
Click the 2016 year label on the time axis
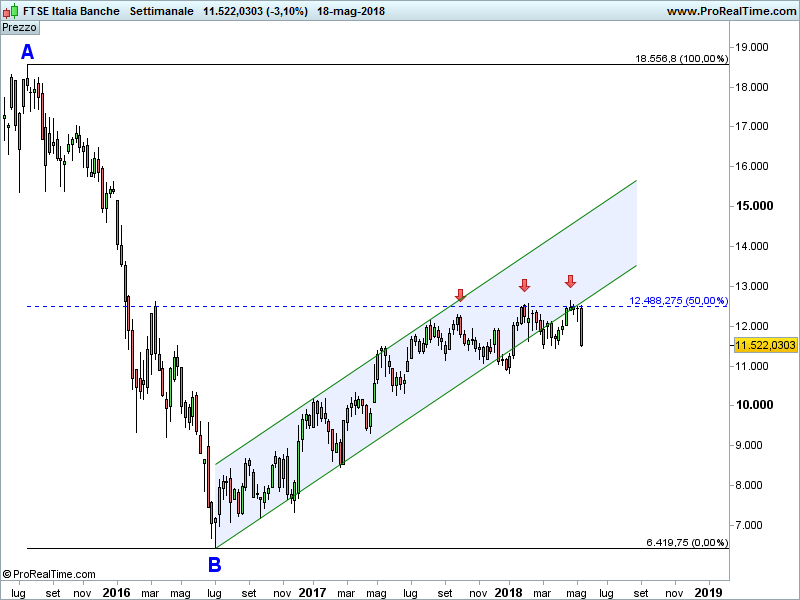[116, 592]
